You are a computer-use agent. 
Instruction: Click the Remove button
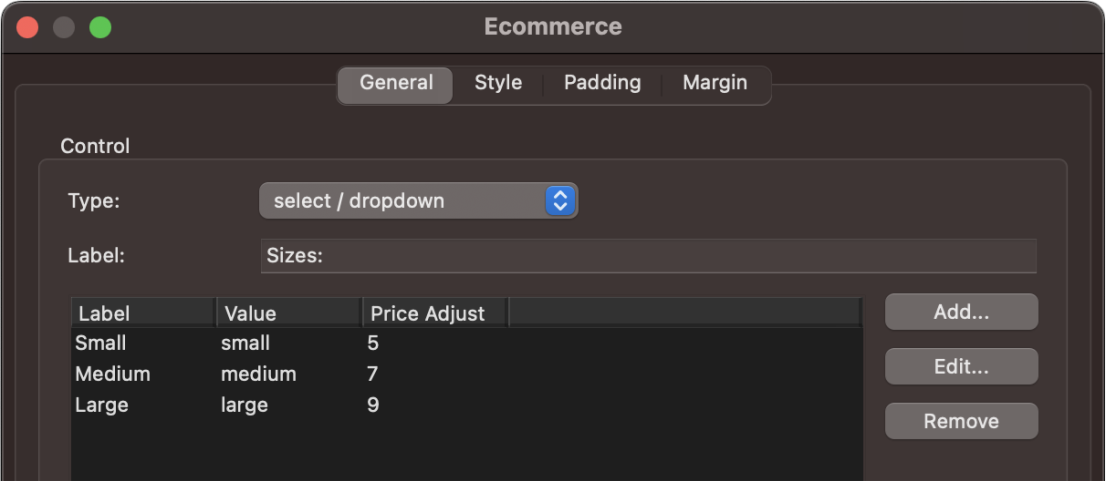click(961, 421)
